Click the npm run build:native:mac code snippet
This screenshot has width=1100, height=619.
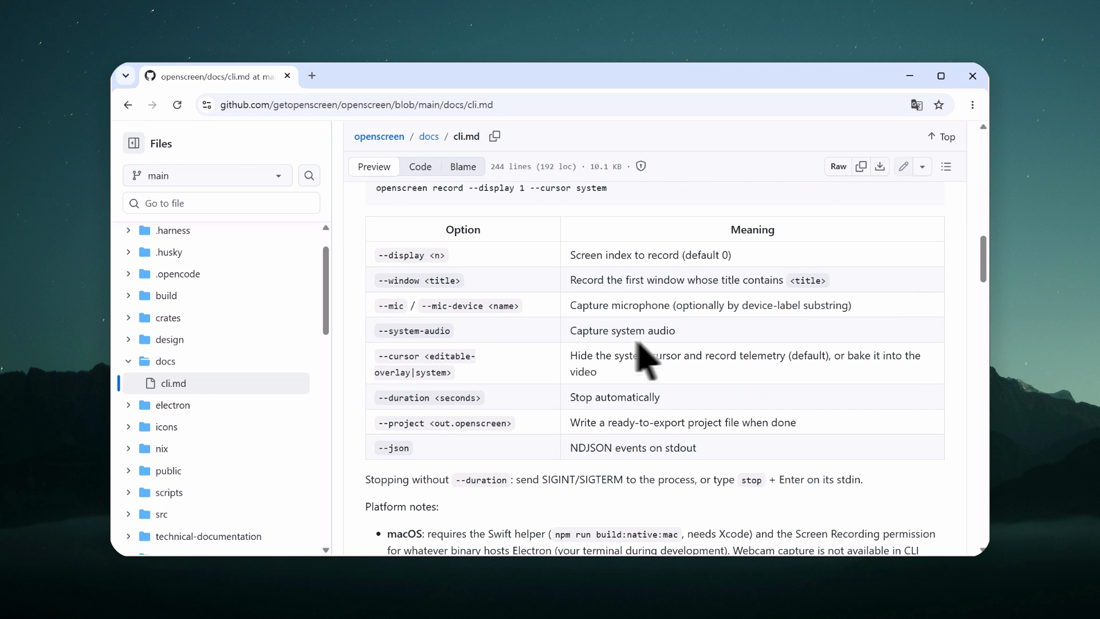(616, 535)
